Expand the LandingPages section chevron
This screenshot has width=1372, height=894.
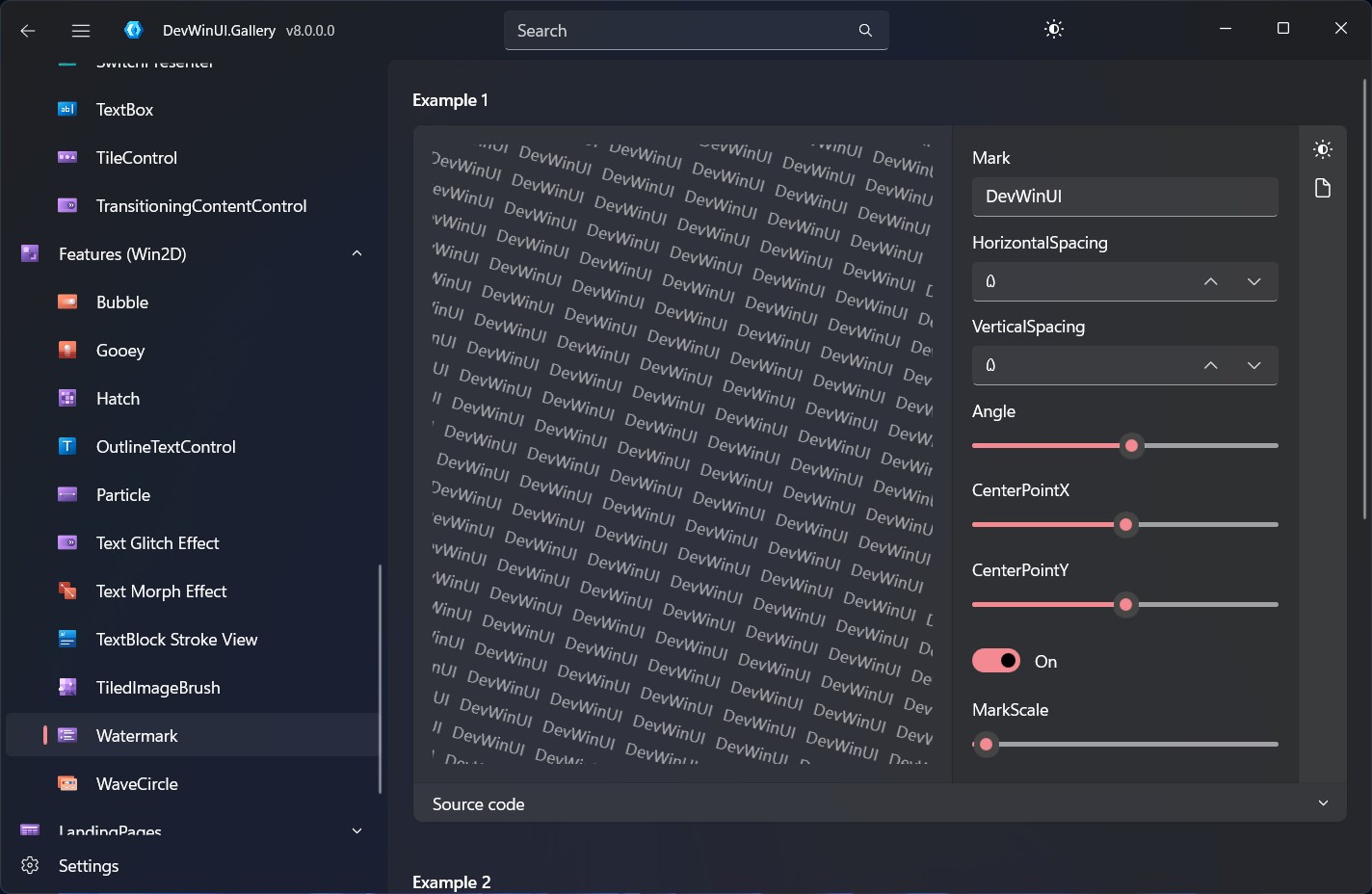click(x=357, y=831)
